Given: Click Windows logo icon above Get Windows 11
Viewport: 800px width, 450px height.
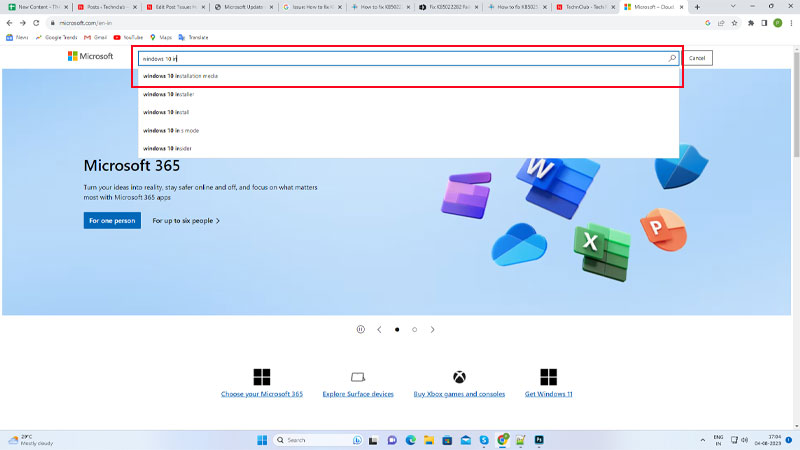Looking at the screenshot, I should pos(548,377).
